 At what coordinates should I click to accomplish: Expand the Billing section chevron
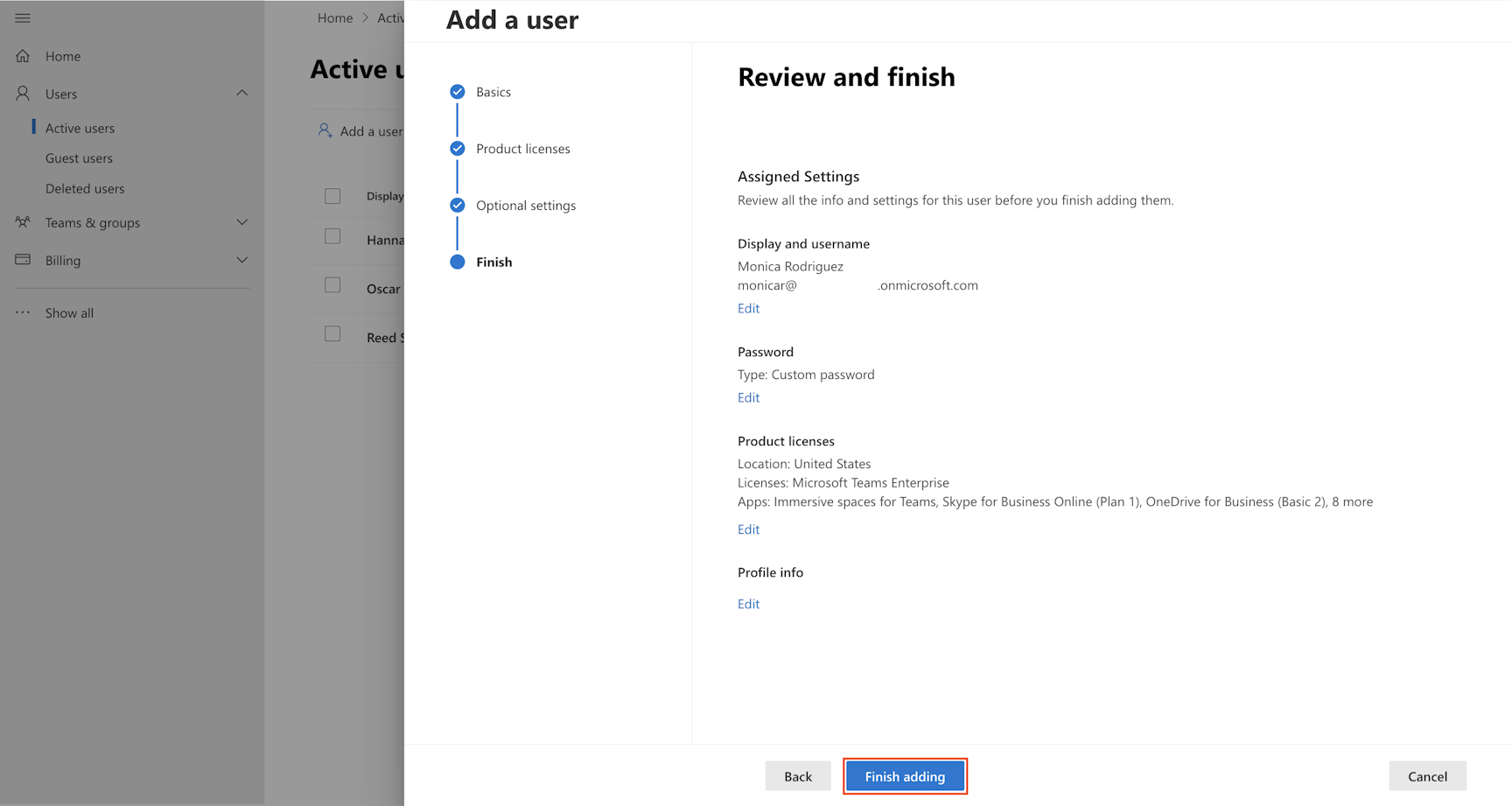coord(242,260)
